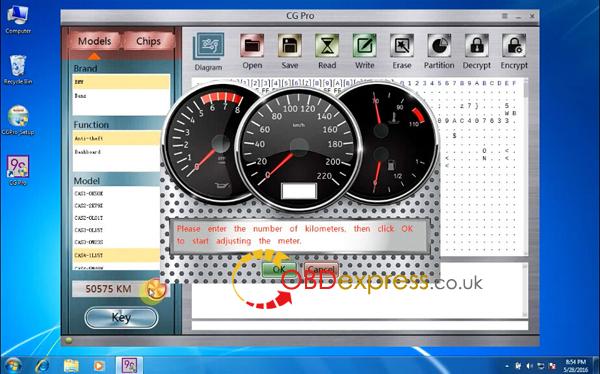Image resolution: width=600 pixels, height=374 pixels.
Task: Select the BMW brand row
Action: [121, 82]
